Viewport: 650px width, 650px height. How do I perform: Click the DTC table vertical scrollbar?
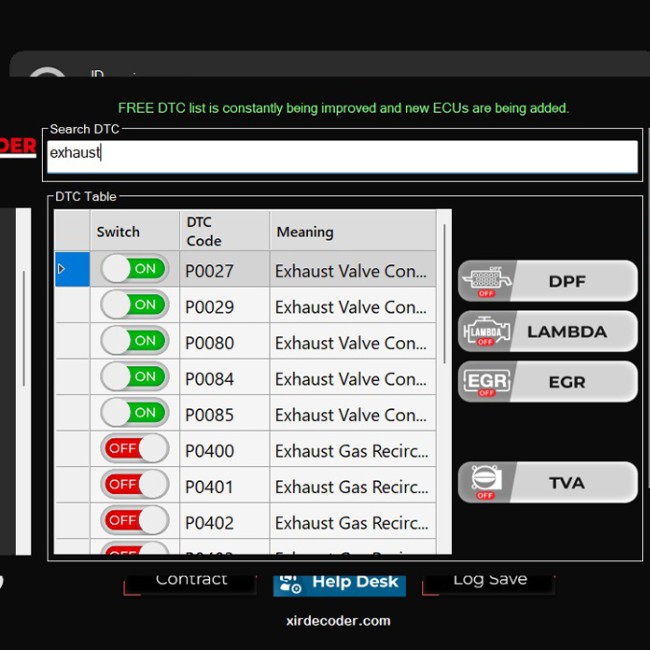pos(444,294)
